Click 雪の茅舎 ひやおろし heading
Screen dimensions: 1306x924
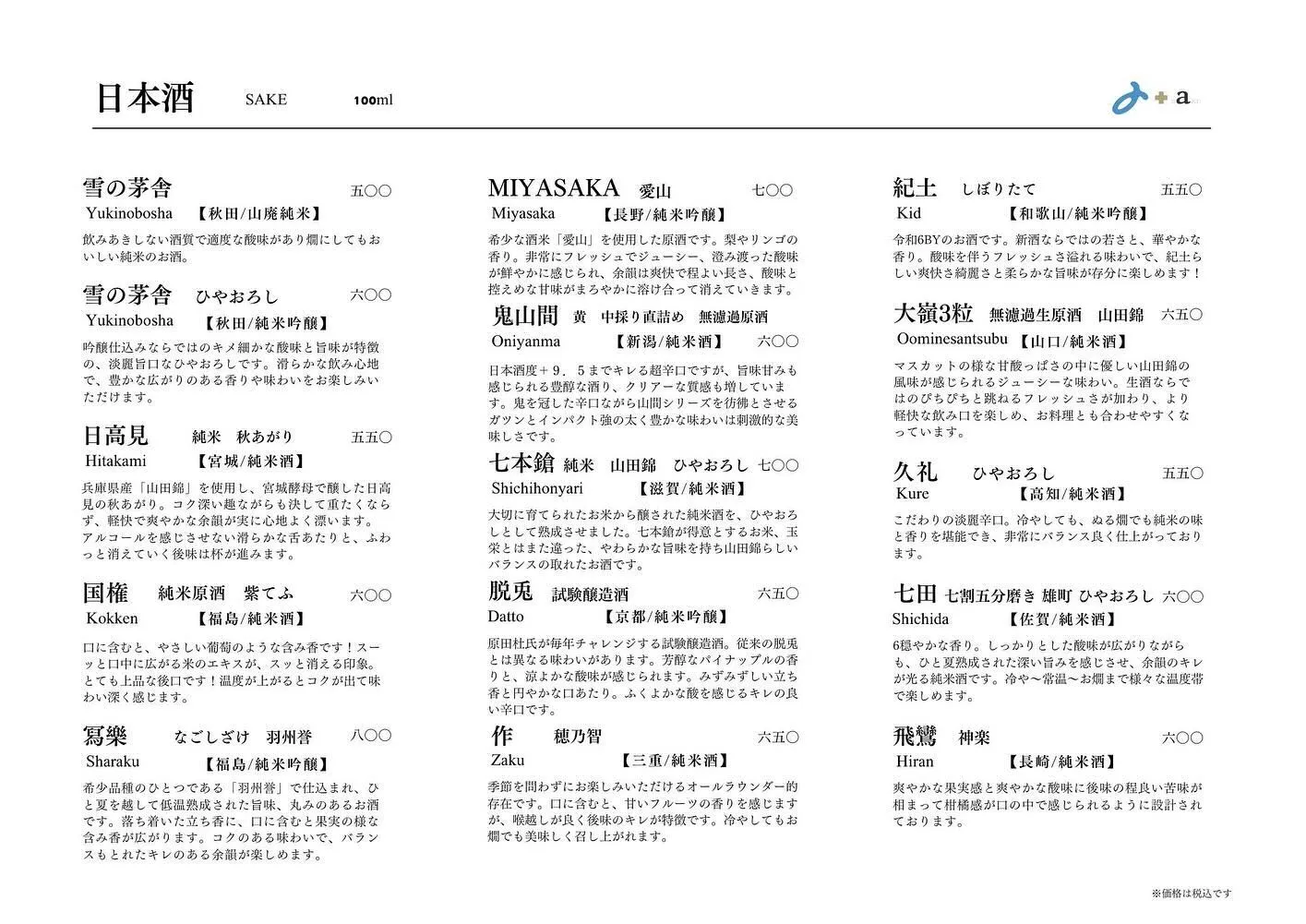[181, 295]
